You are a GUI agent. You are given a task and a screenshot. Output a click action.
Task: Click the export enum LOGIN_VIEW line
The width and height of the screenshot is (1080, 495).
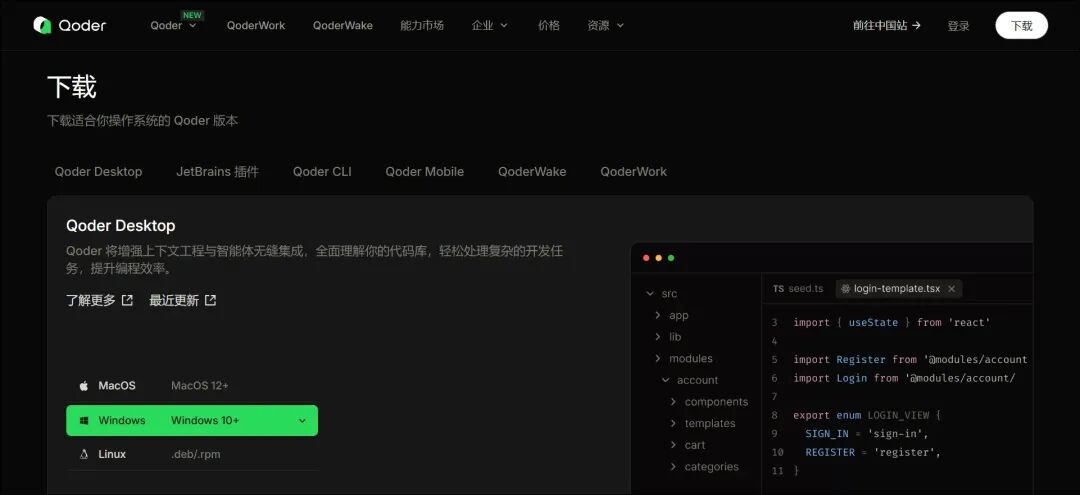coord(866,415)
